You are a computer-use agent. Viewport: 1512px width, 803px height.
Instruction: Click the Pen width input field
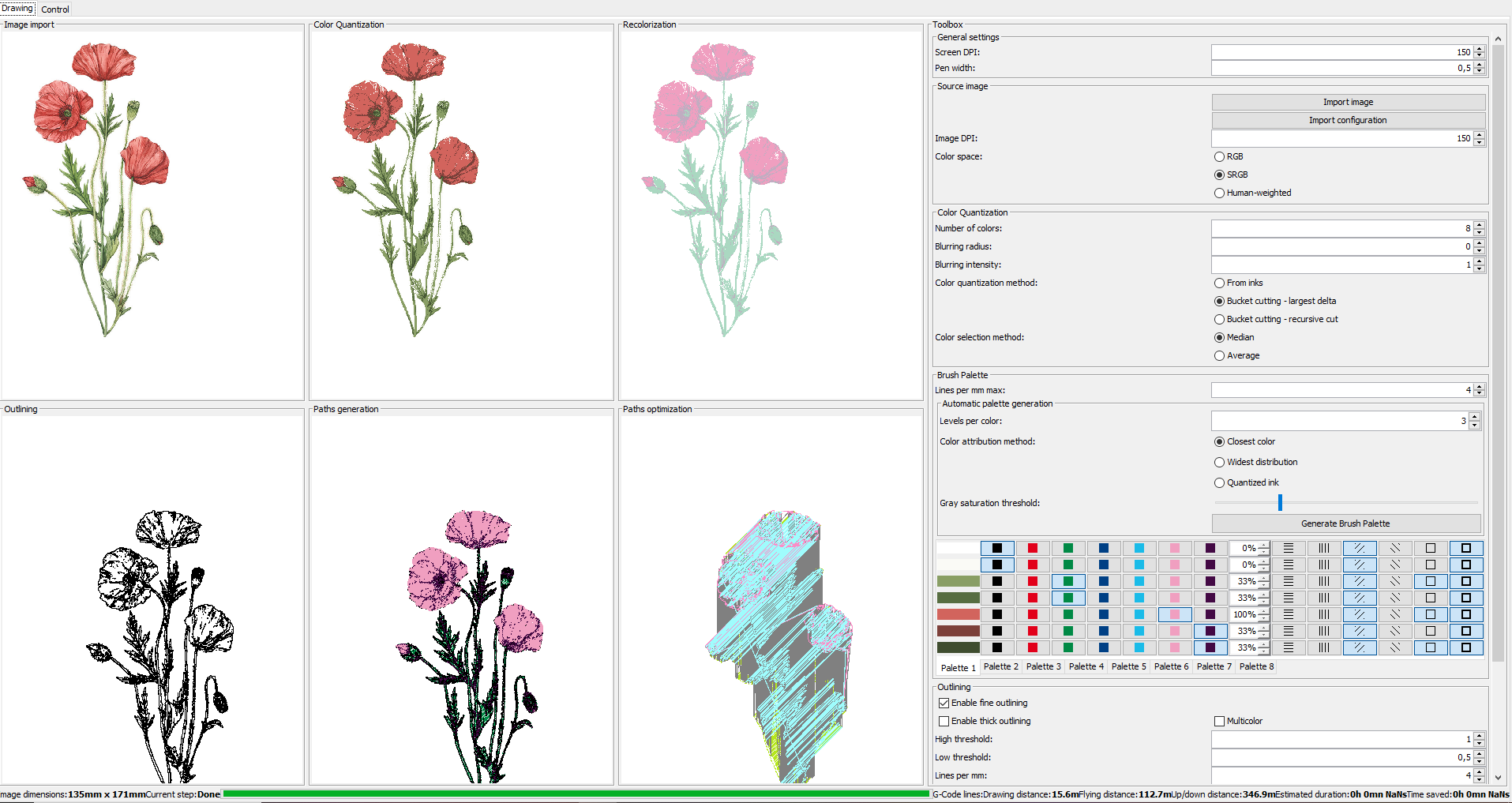point(1341,68)
